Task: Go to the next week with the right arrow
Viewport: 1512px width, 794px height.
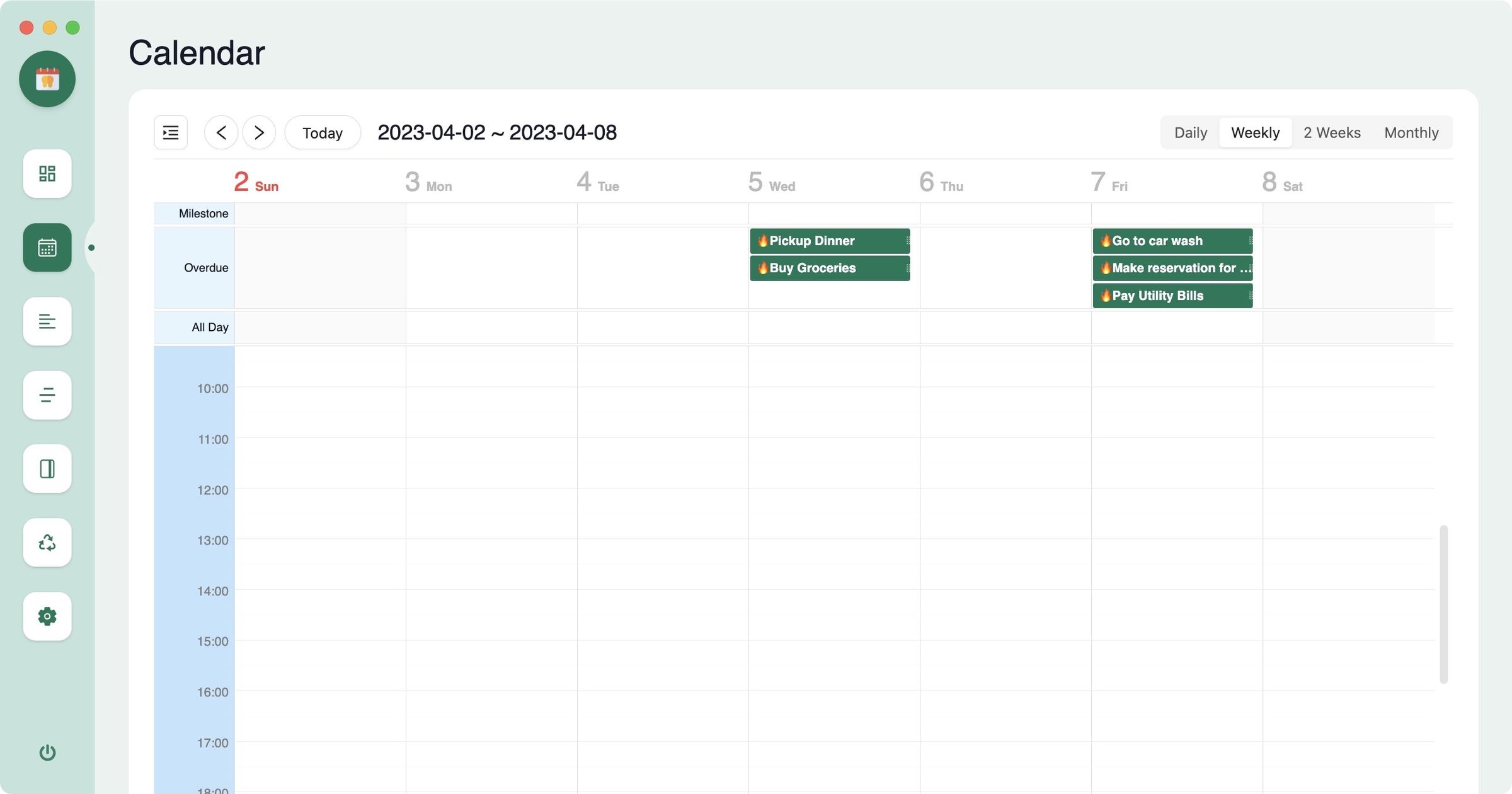Action: (x=259, y=132)
